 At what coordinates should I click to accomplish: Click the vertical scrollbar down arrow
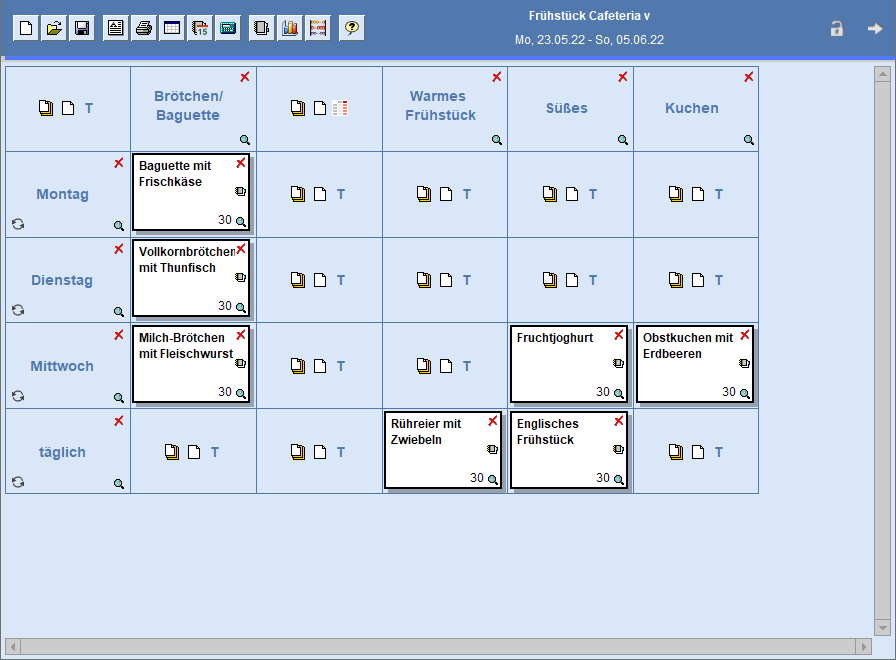tap(882, 627)
